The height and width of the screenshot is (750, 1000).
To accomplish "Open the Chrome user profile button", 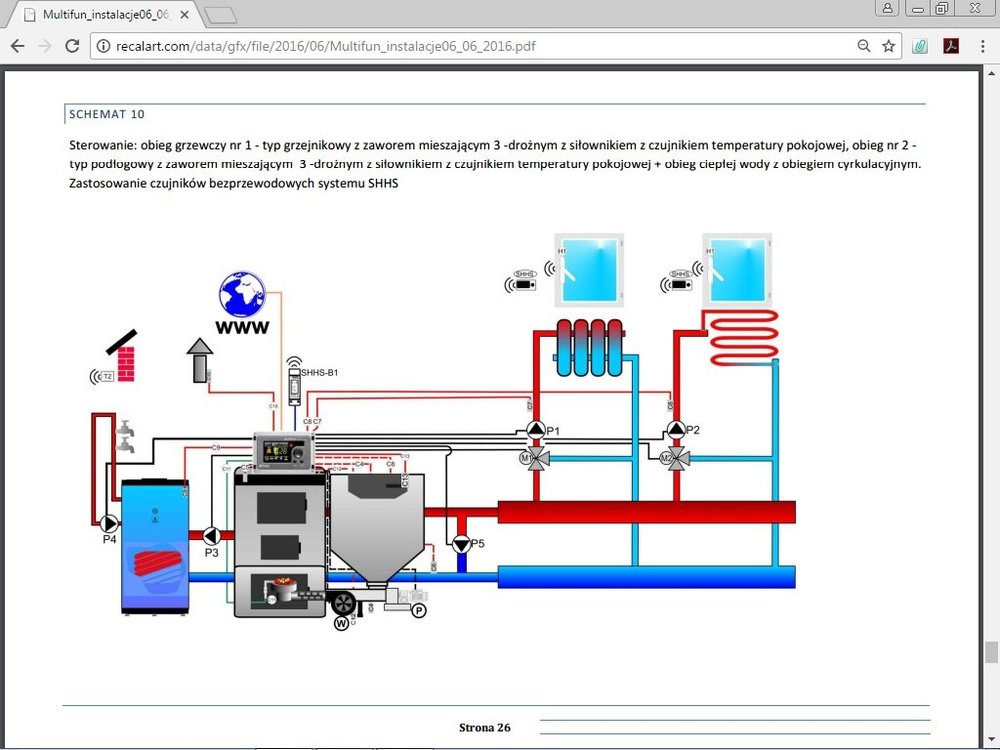I will coord(887,8).
